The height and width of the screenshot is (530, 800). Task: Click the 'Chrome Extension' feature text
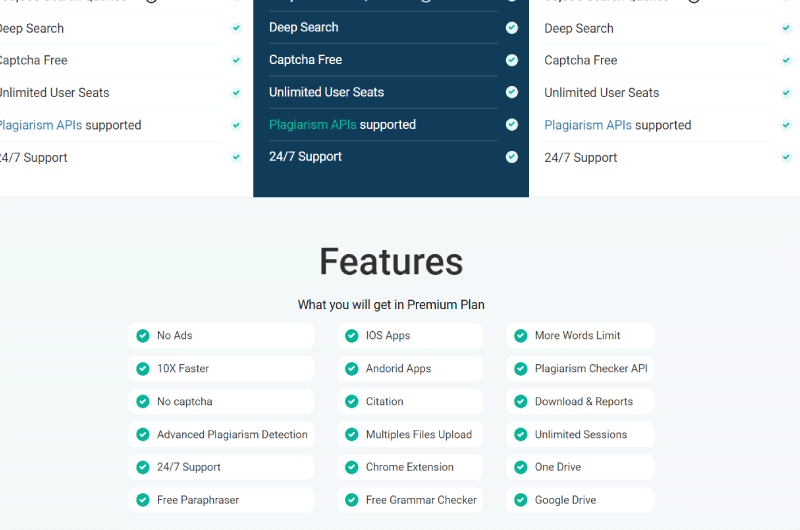(x=410, y=467)
